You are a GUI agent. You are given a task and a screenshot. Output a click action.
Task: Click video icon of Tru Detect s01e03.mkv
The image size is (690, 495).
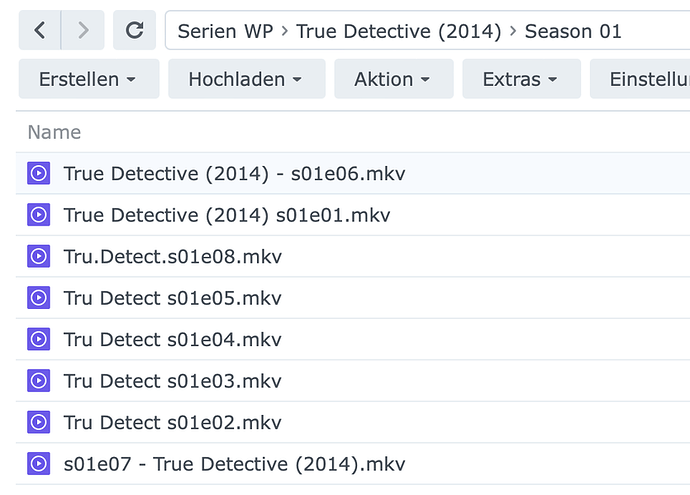click(38, 381)
